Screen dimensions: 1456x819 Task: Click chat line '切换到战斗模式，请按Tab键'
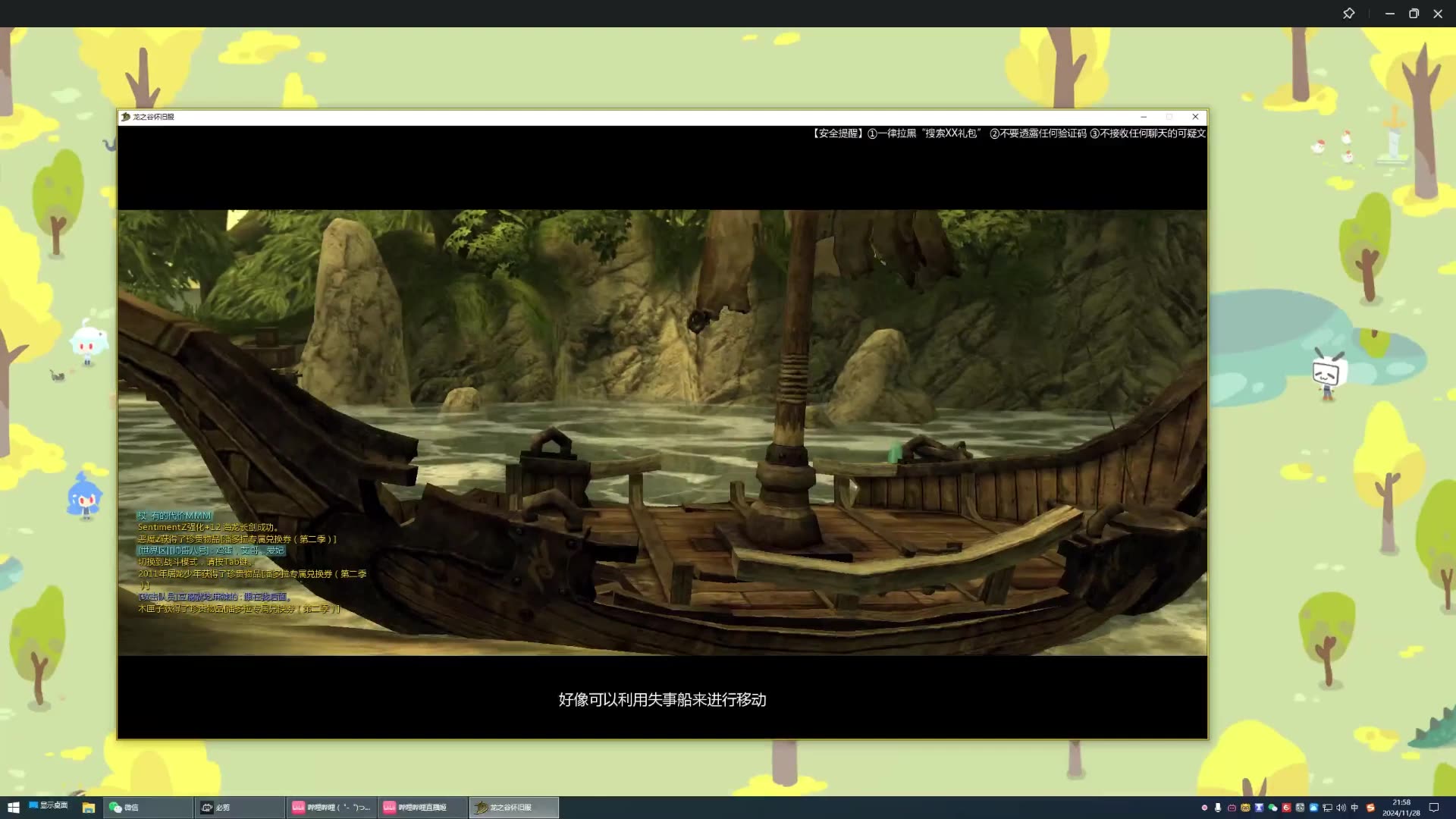click(195, 562)
